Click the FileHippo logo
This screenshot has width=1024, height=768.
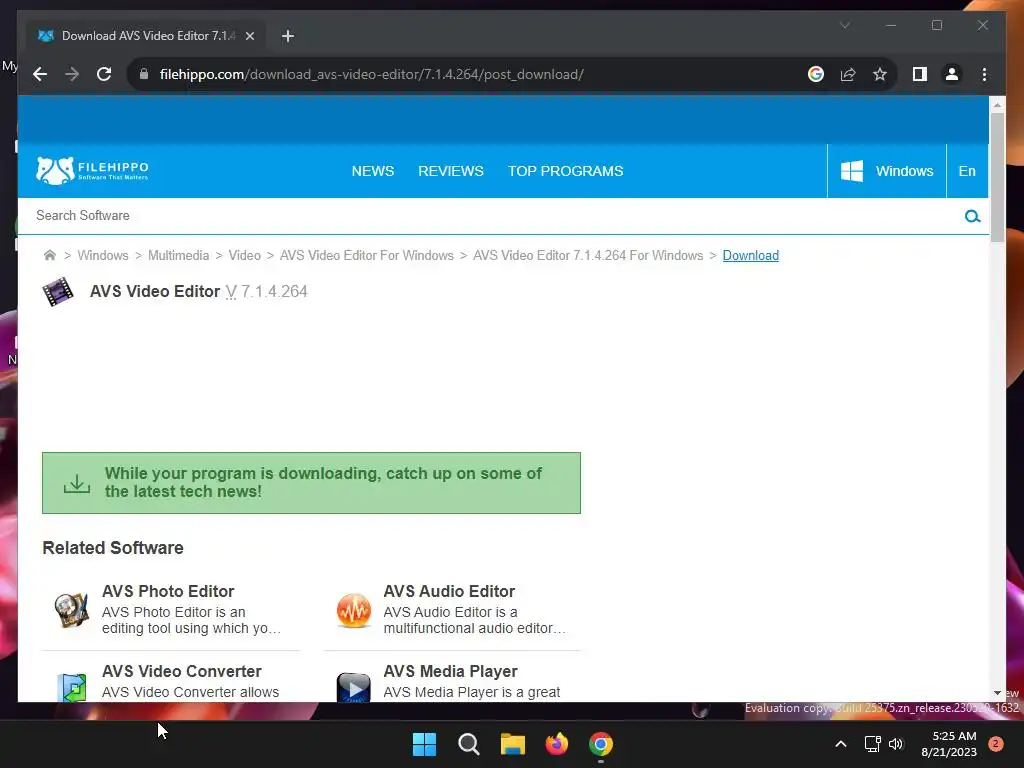click(92, 170)
